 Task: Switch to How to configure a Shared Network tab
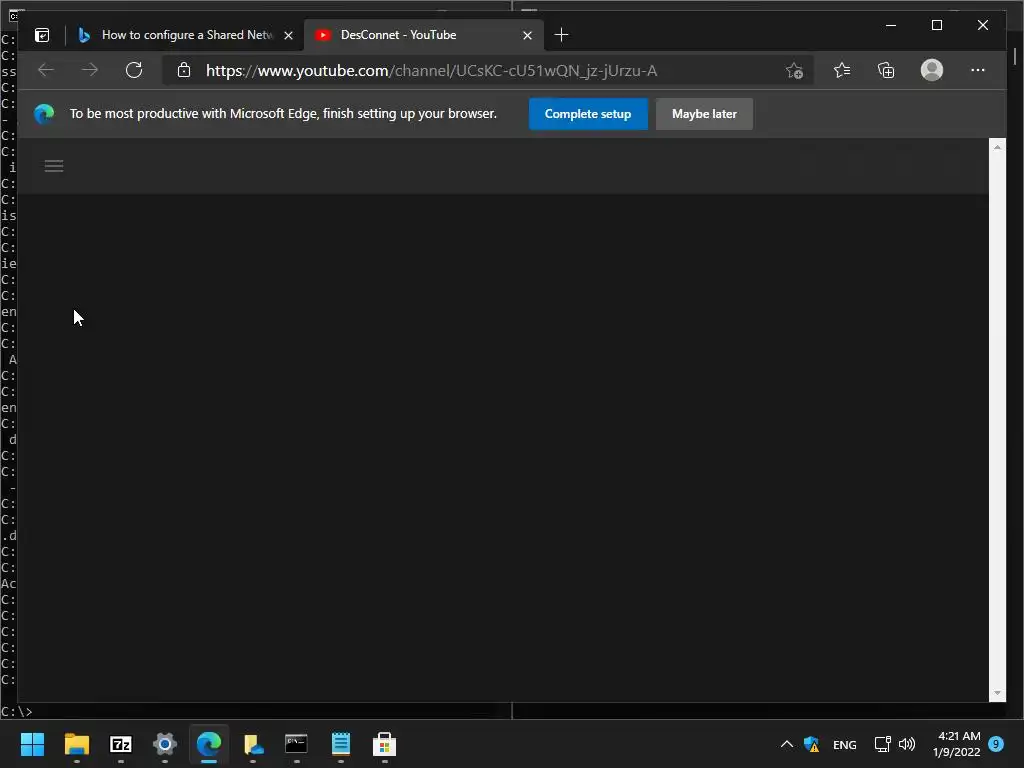coord(186,35)
